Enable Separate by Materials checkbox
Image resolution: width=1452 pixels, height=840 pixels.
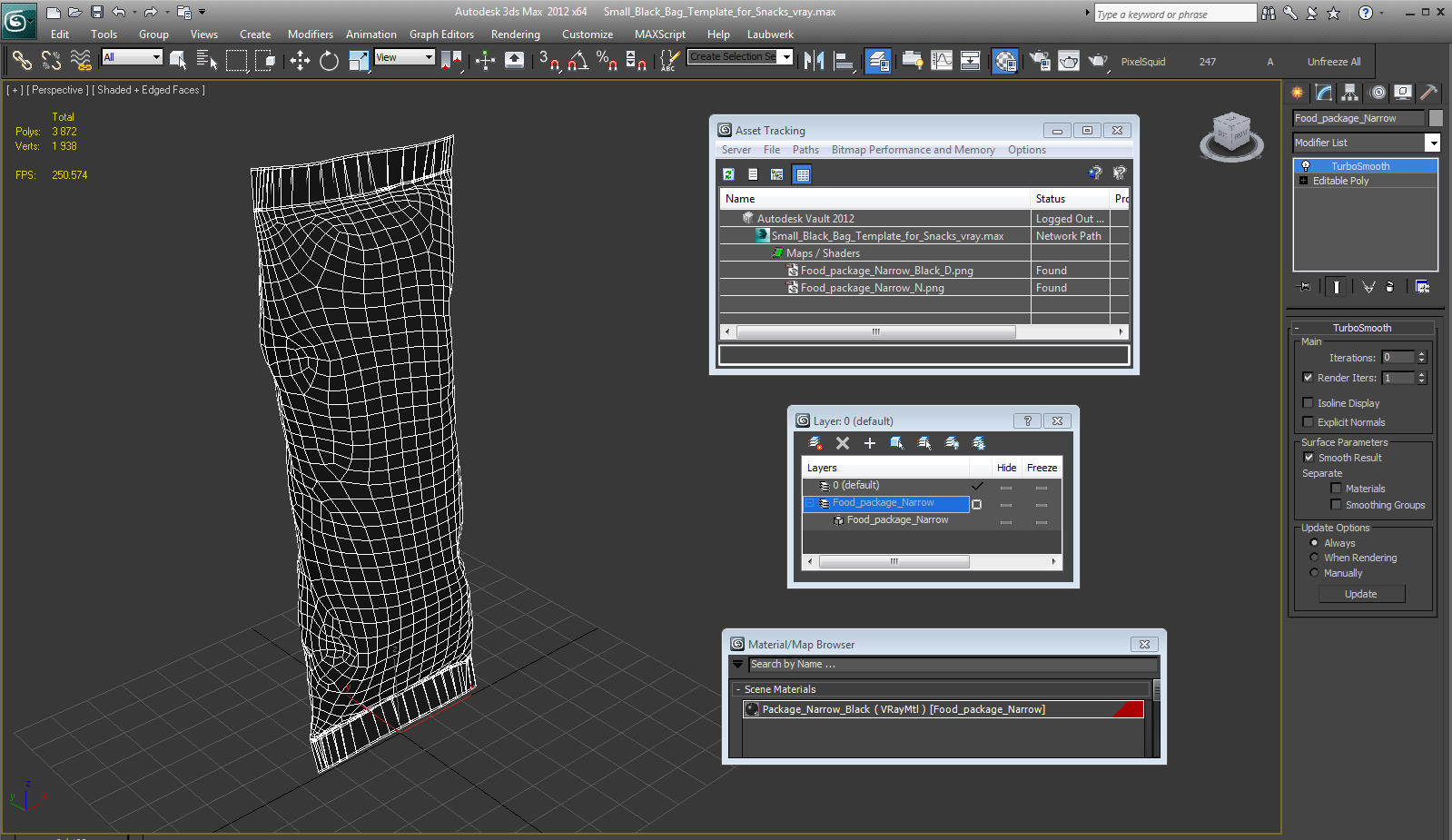click(1336, 489)
